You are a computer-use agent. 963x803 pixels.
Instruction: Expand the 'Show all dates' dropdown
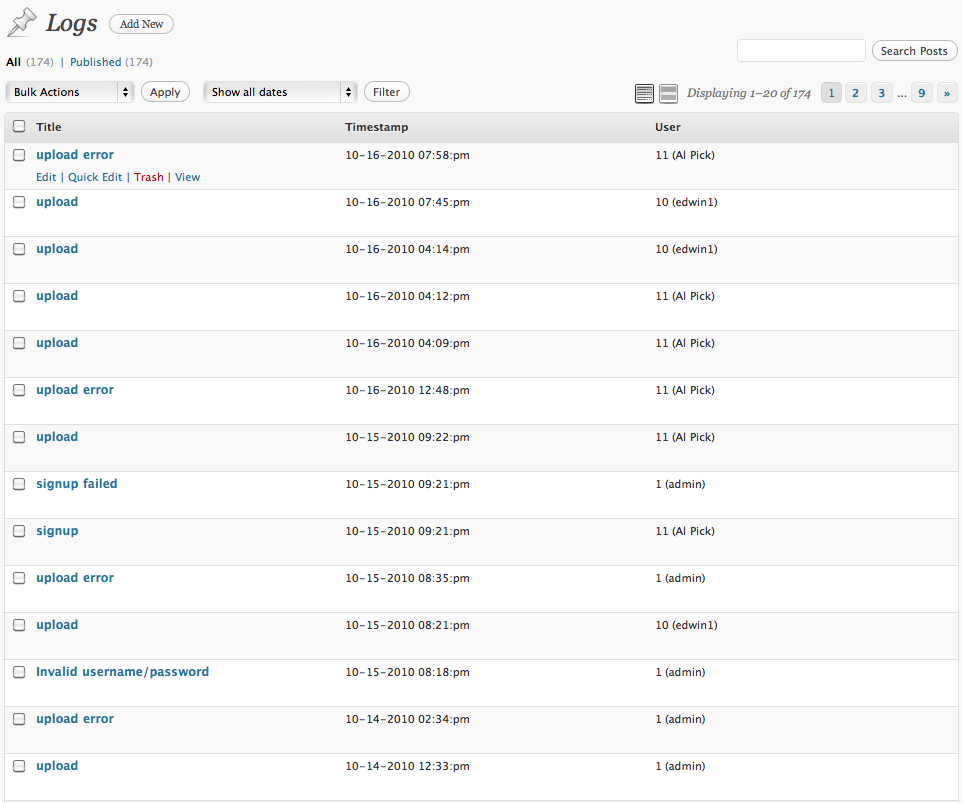tap(280, 92)
